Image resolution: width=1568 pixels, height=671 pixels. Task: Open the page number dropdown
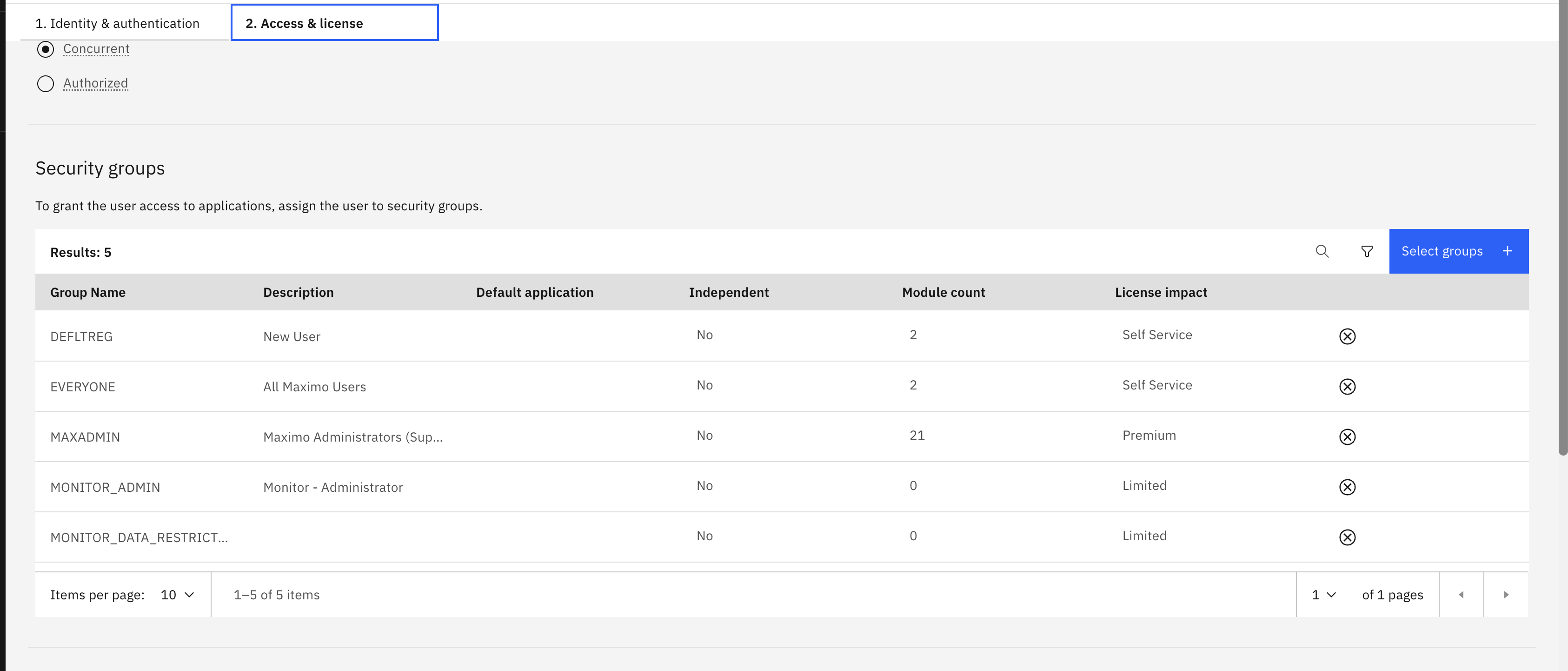coord(1323,595)
